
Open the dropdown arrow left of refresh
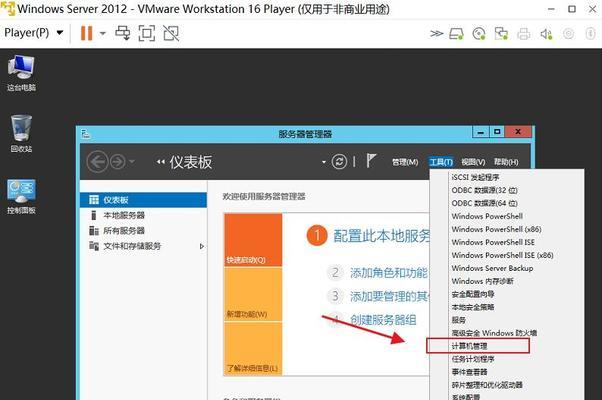[x=324, y=162]
